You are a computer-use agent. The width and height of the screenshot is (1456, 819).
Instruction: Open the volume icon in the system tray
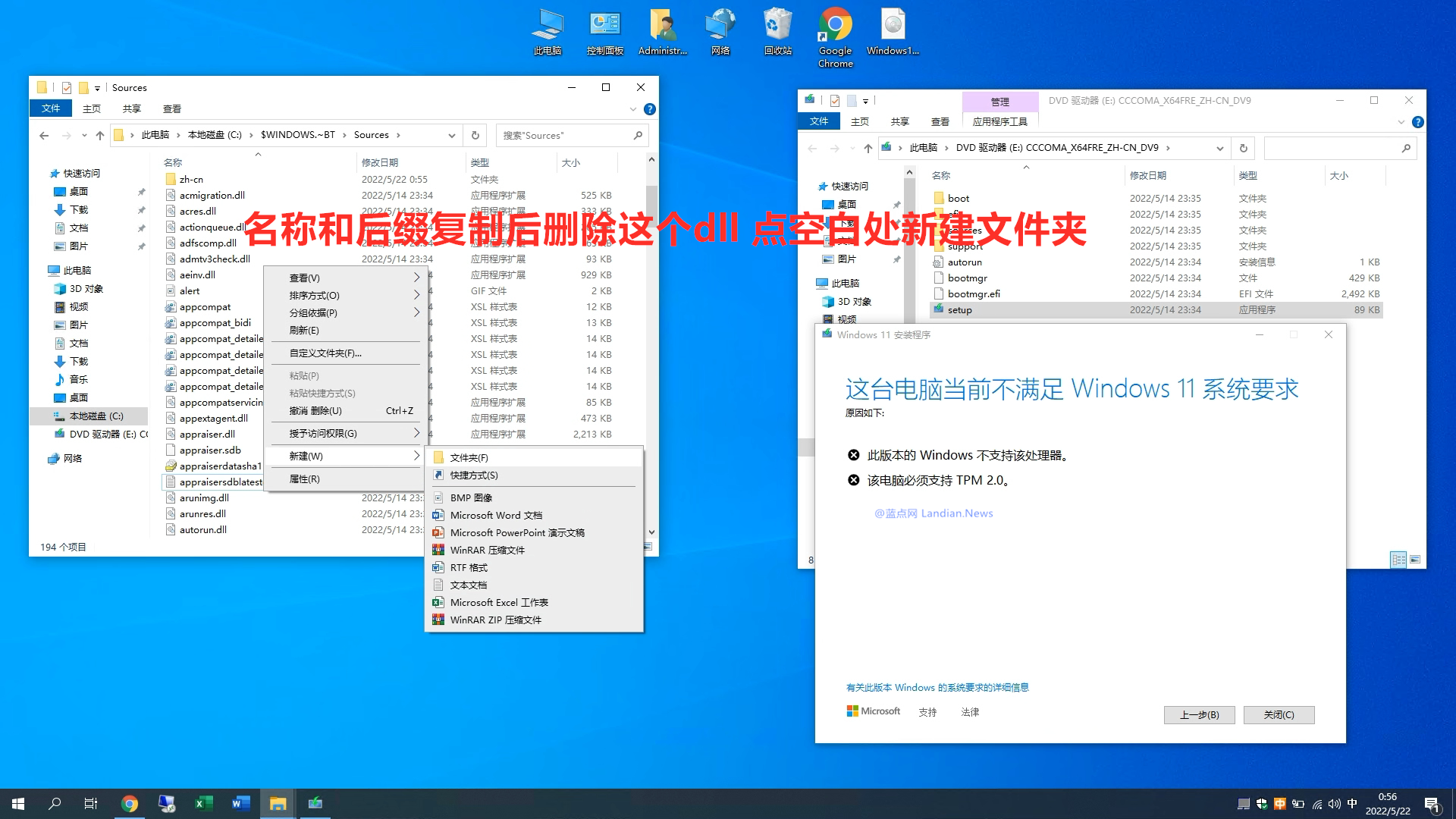tap(1334, 803)
